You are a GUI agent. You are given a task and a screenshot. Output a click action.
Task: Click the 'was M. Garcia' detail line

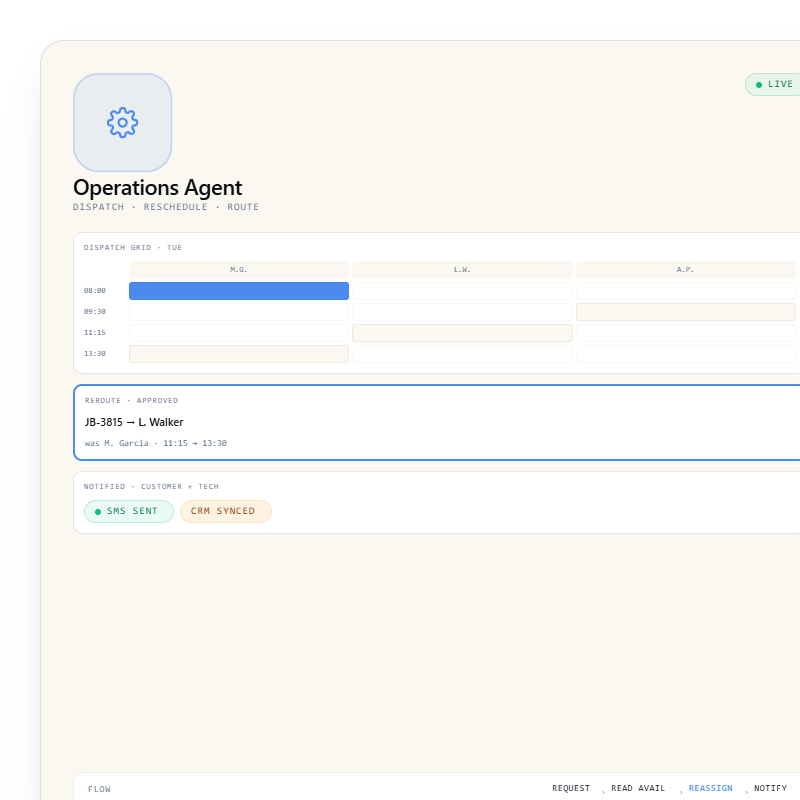click(x=156, y=443)
